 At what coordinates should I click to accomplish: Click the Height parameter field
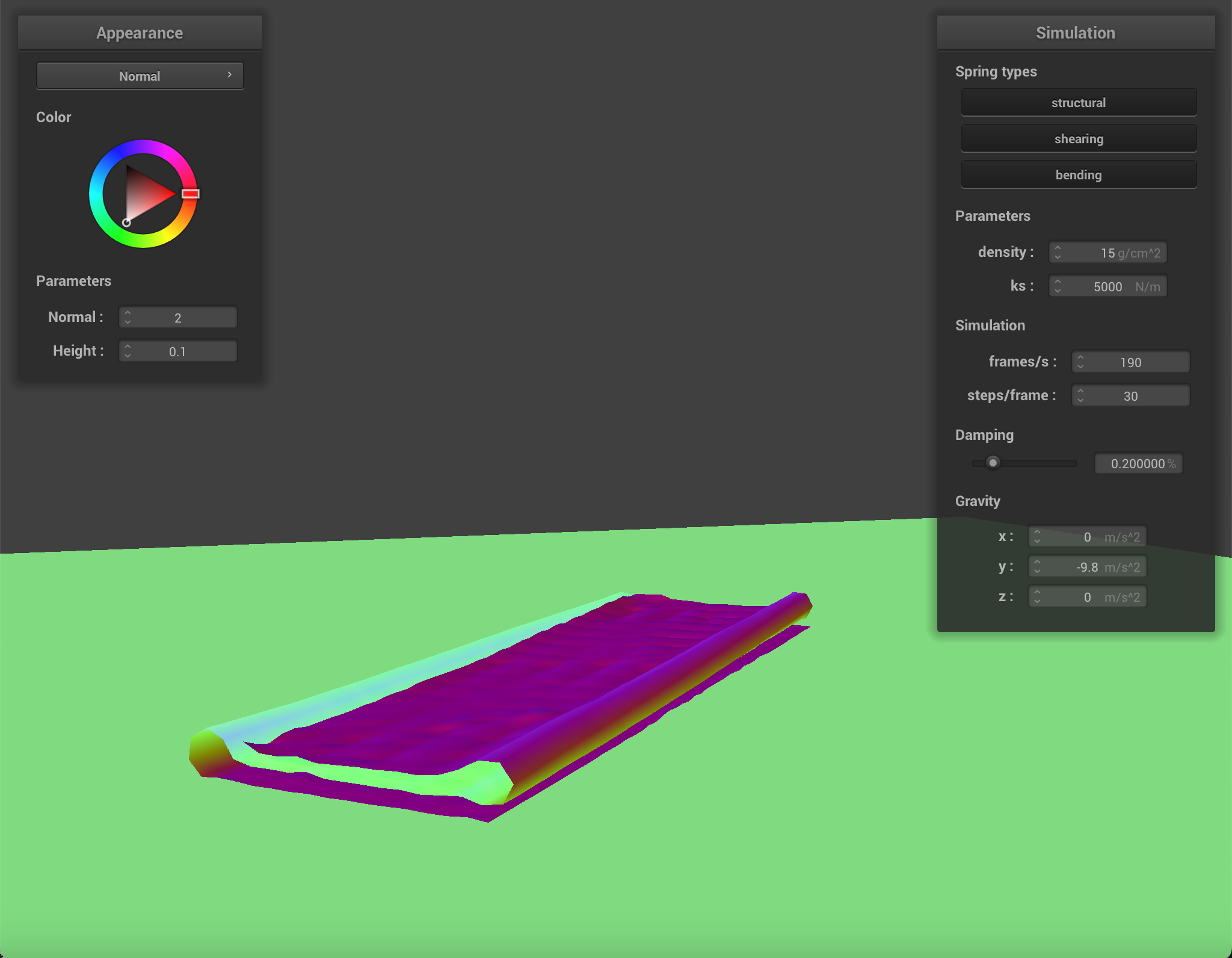[x=177, y=351]
